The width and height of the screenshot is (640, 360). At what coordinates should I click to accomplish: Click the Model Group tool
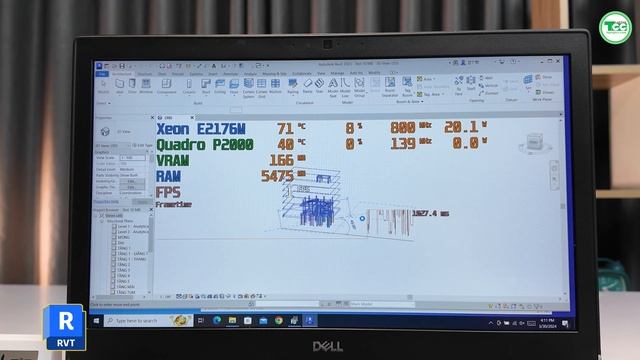click(359, 88)
